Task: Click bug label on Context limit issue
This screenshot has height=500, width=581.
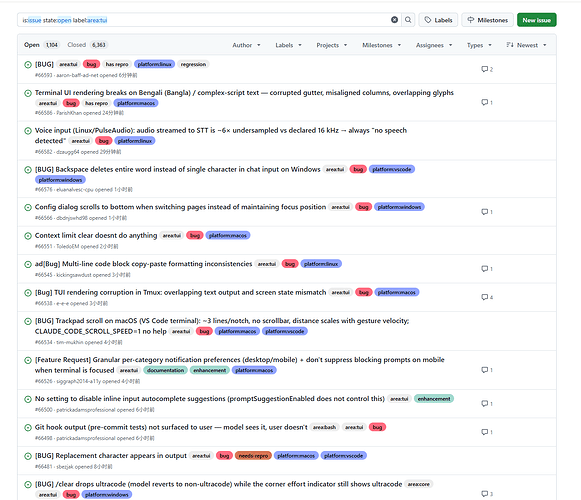Action: [195, 235]
